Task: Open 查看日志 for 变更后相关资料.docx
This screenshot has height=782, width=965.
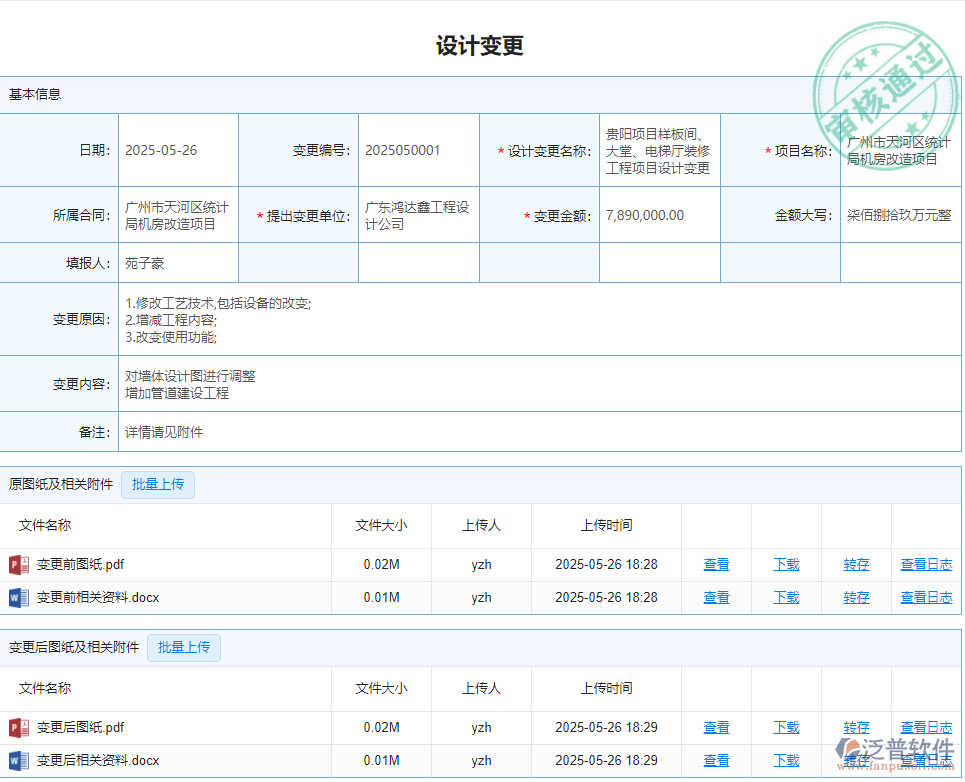Action: coord(925,760)
